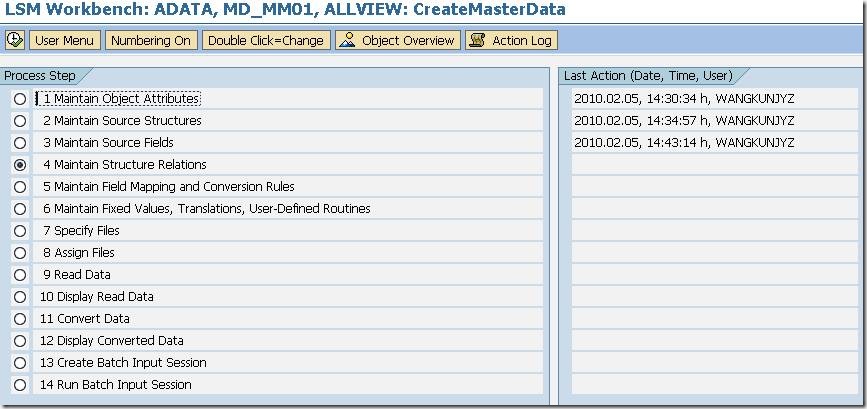Select radio for Maintain Source Structures
The height and width of the screenshot is (409, 867).
tap(20, 120)
